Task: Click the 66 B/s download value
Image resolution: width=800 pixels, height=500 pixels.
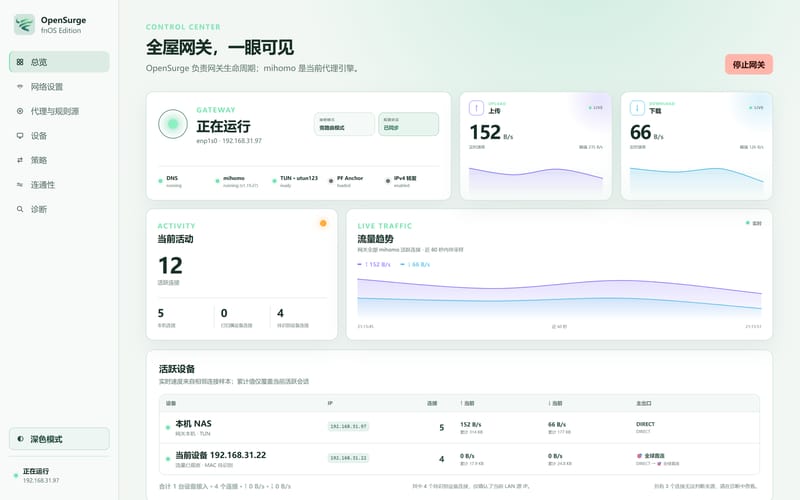Action: point(646,133)
